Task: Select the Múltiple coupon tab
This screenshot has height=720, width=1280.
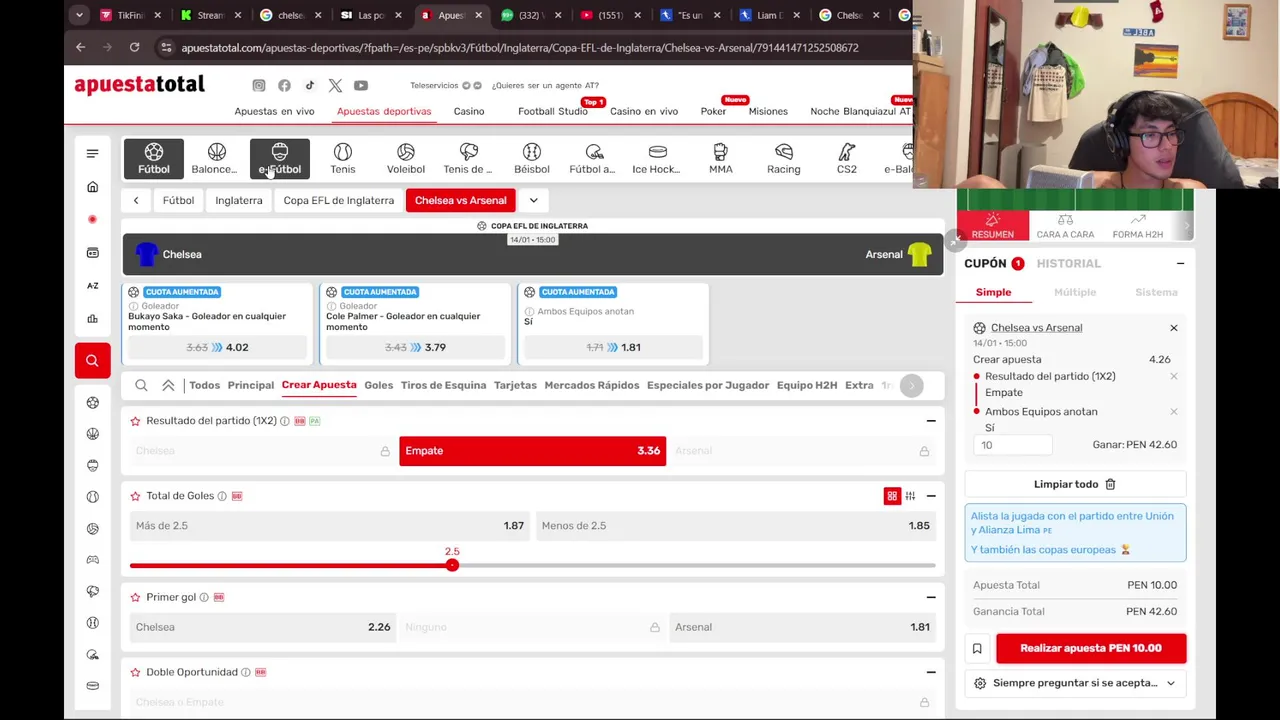Action: point(1075,292)
